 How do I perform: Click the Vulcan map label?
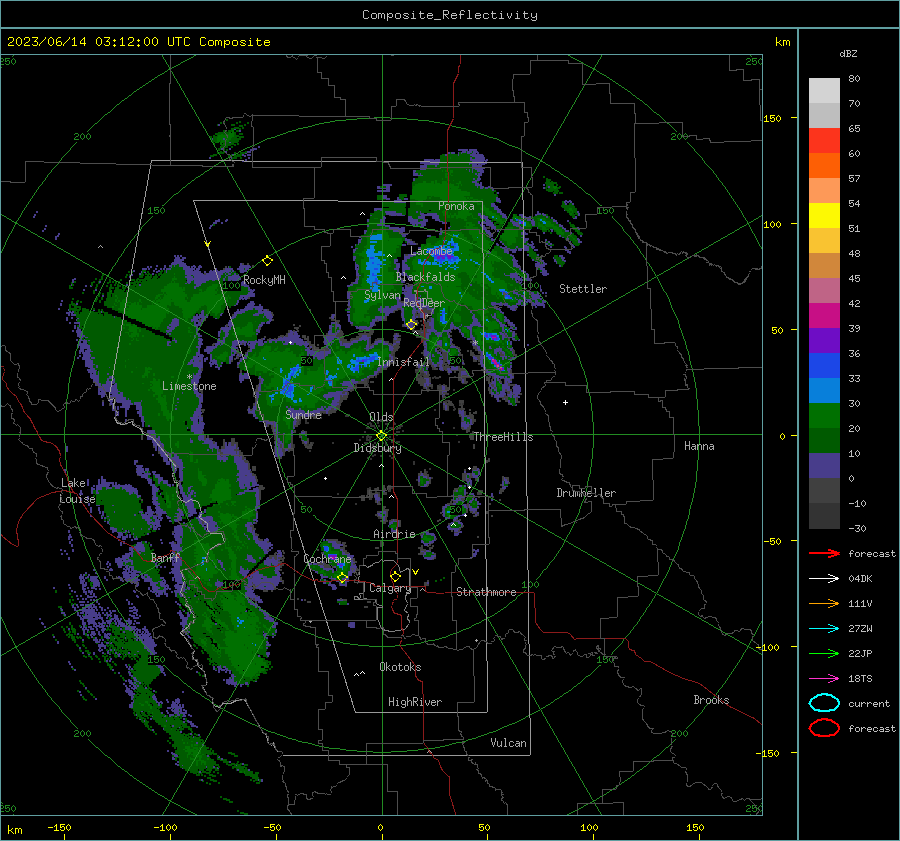tap(508, 743)
